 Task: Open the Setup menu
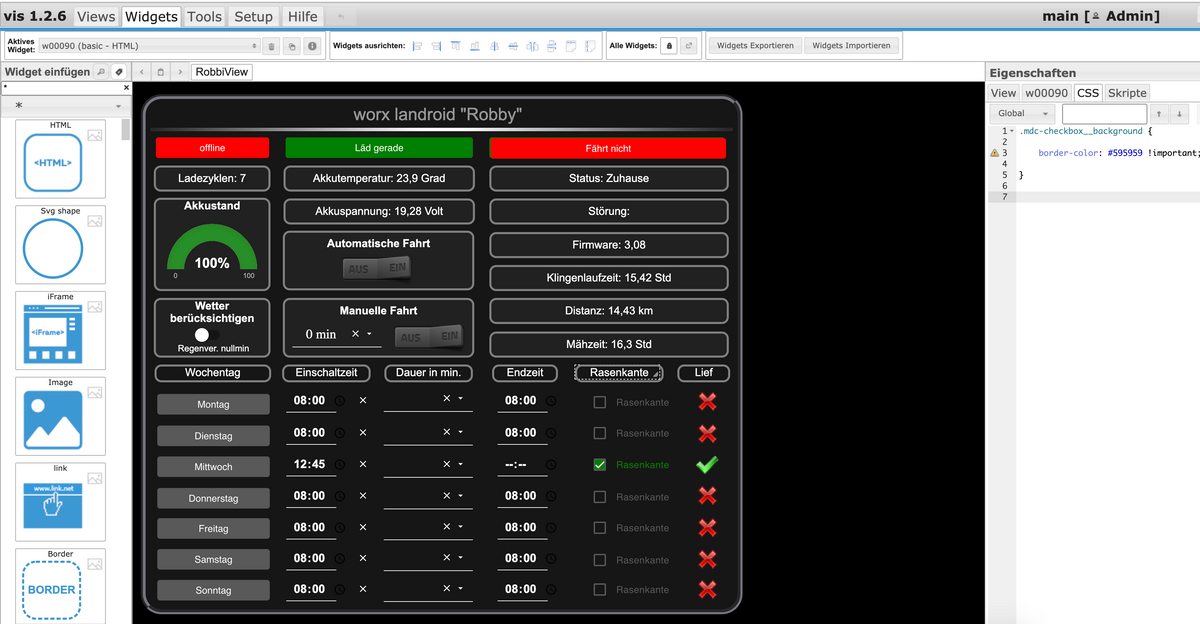[253, 17]
